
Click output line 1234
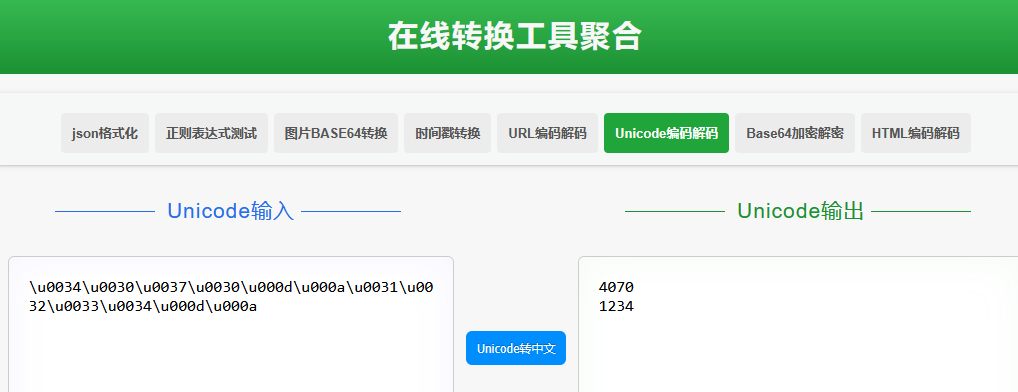616,306
